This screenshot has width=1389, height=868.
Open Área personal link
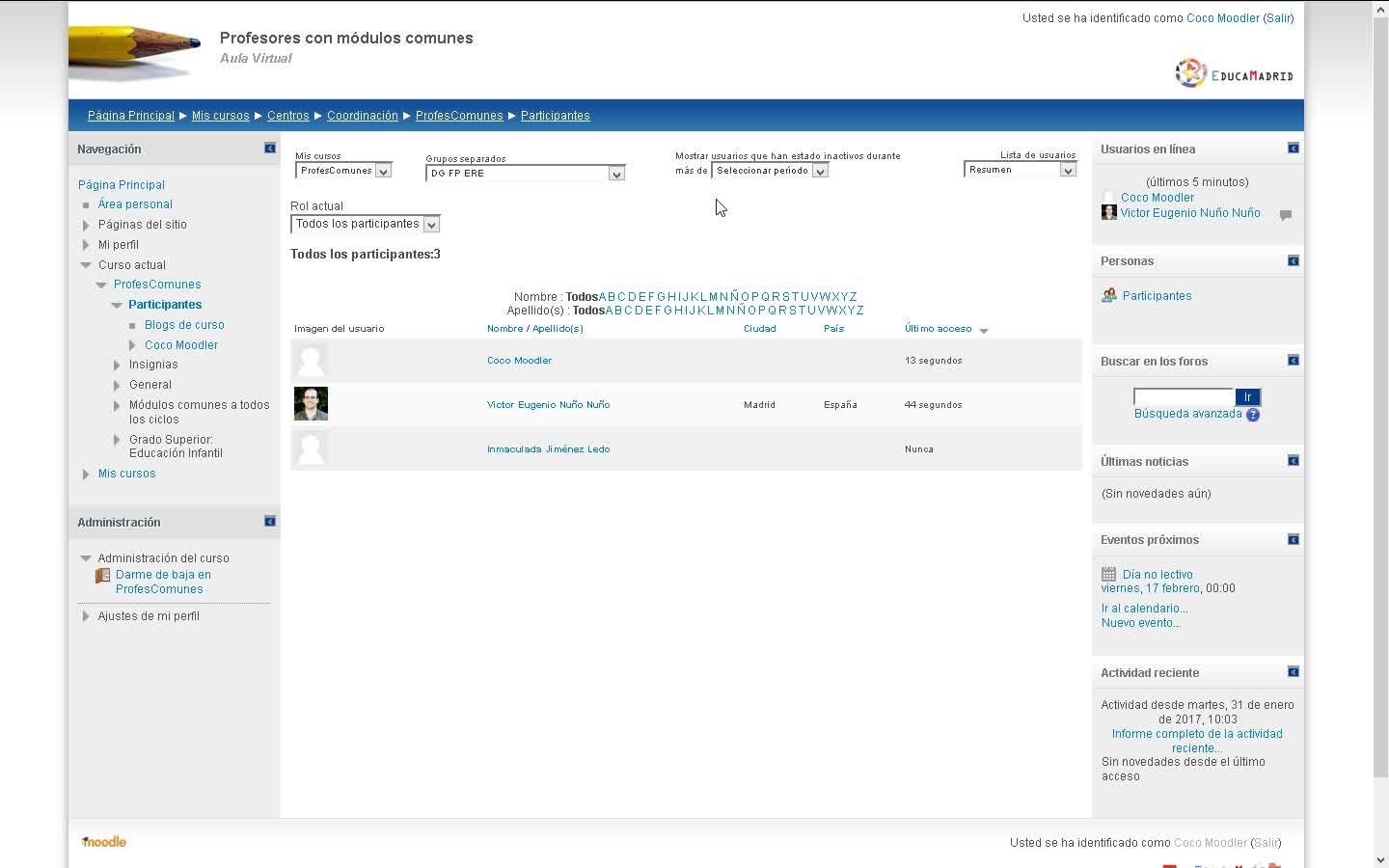tap(135, 204)
